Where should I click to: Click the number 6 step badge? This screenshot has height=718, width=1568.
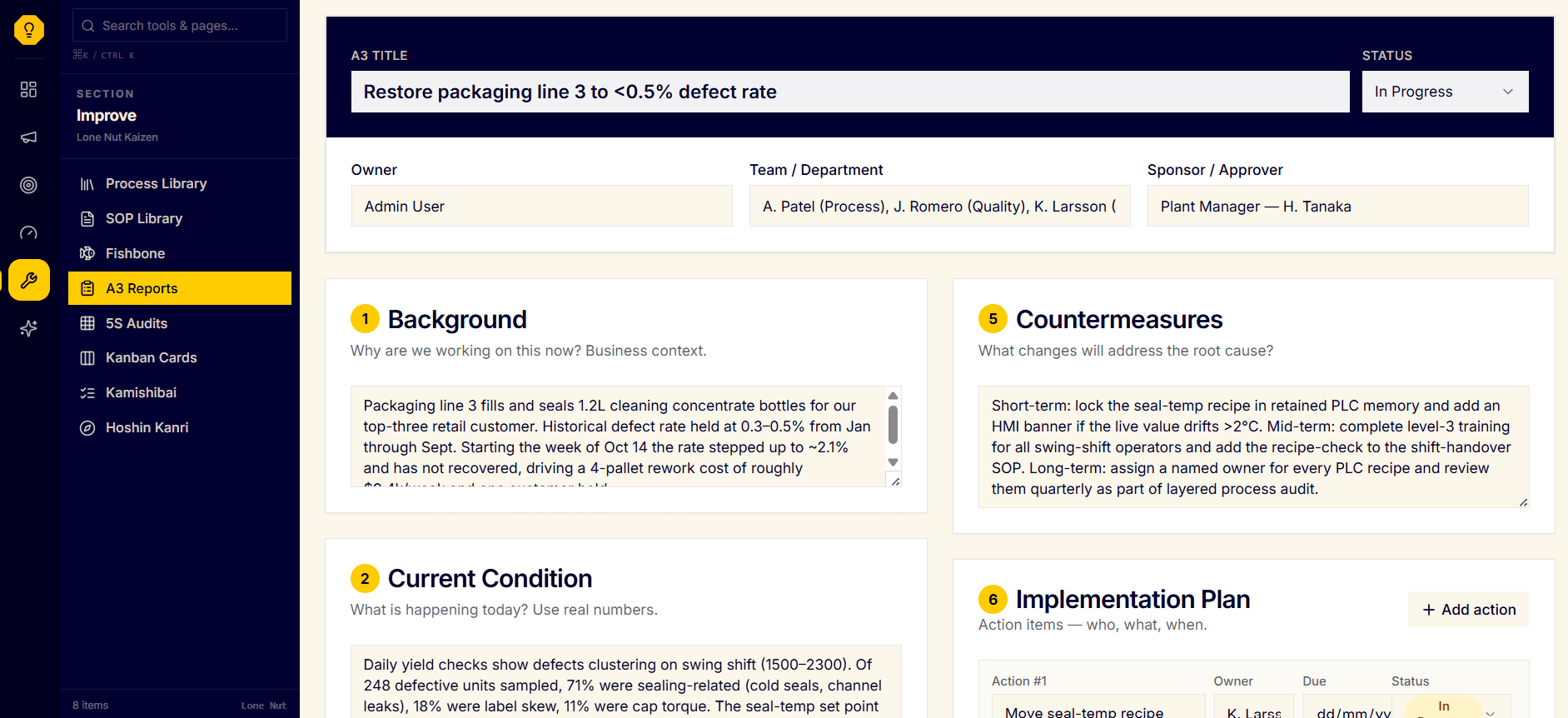coord(993,599)
